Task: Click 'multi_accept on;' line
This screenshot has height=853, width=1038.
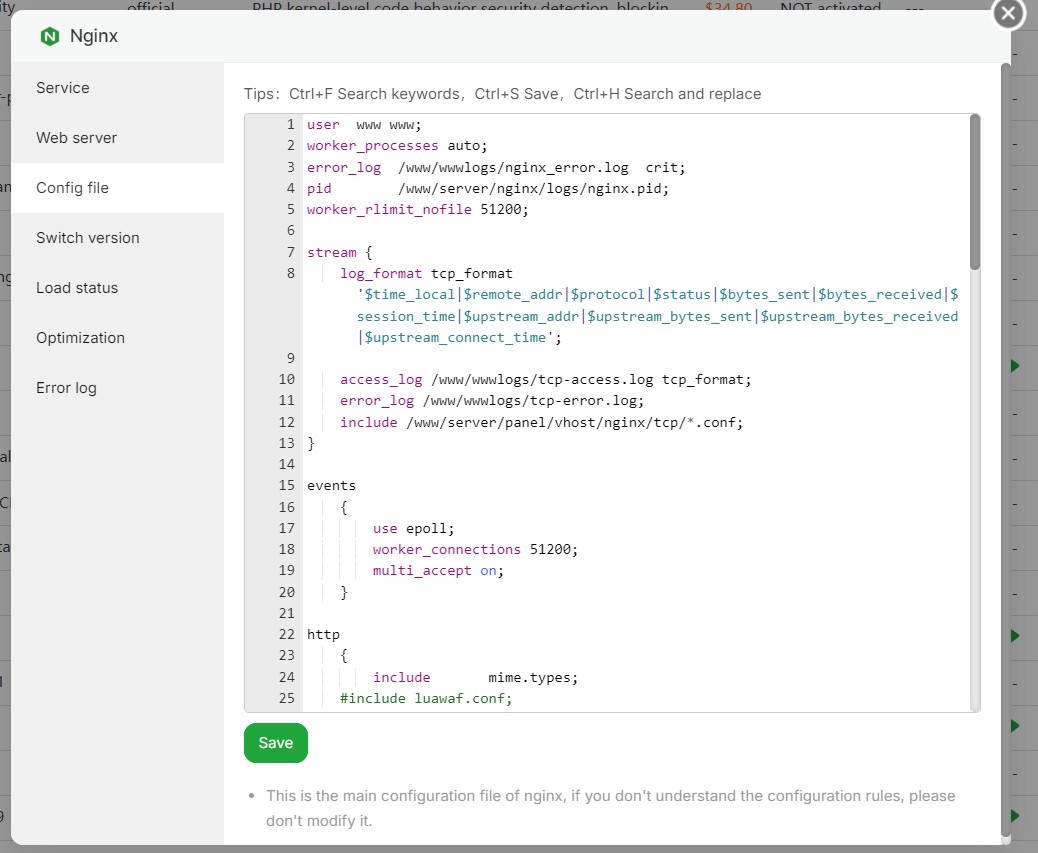Action: (x=438, y=570)
